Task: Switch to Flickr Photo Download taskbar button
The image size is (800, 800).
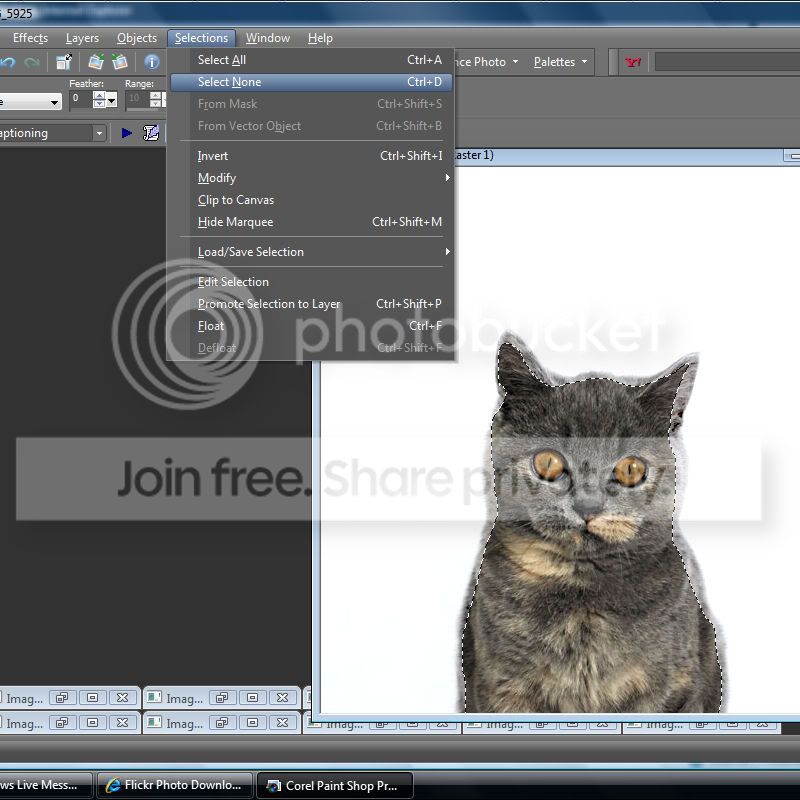Action: (x=174, y=785)
